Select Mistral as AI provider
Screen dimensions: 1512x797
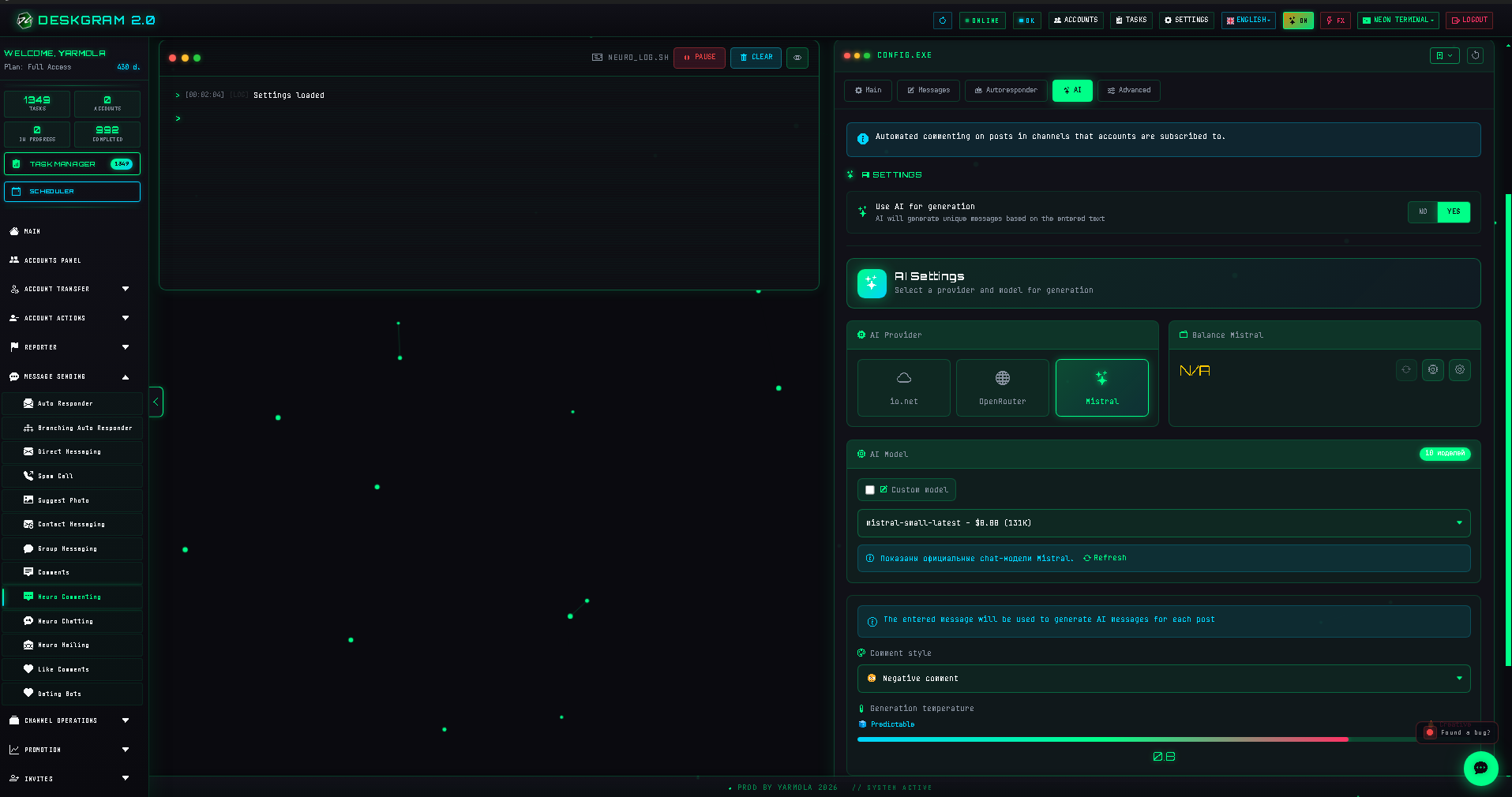pyautogui.click(x=1101, y=387)
